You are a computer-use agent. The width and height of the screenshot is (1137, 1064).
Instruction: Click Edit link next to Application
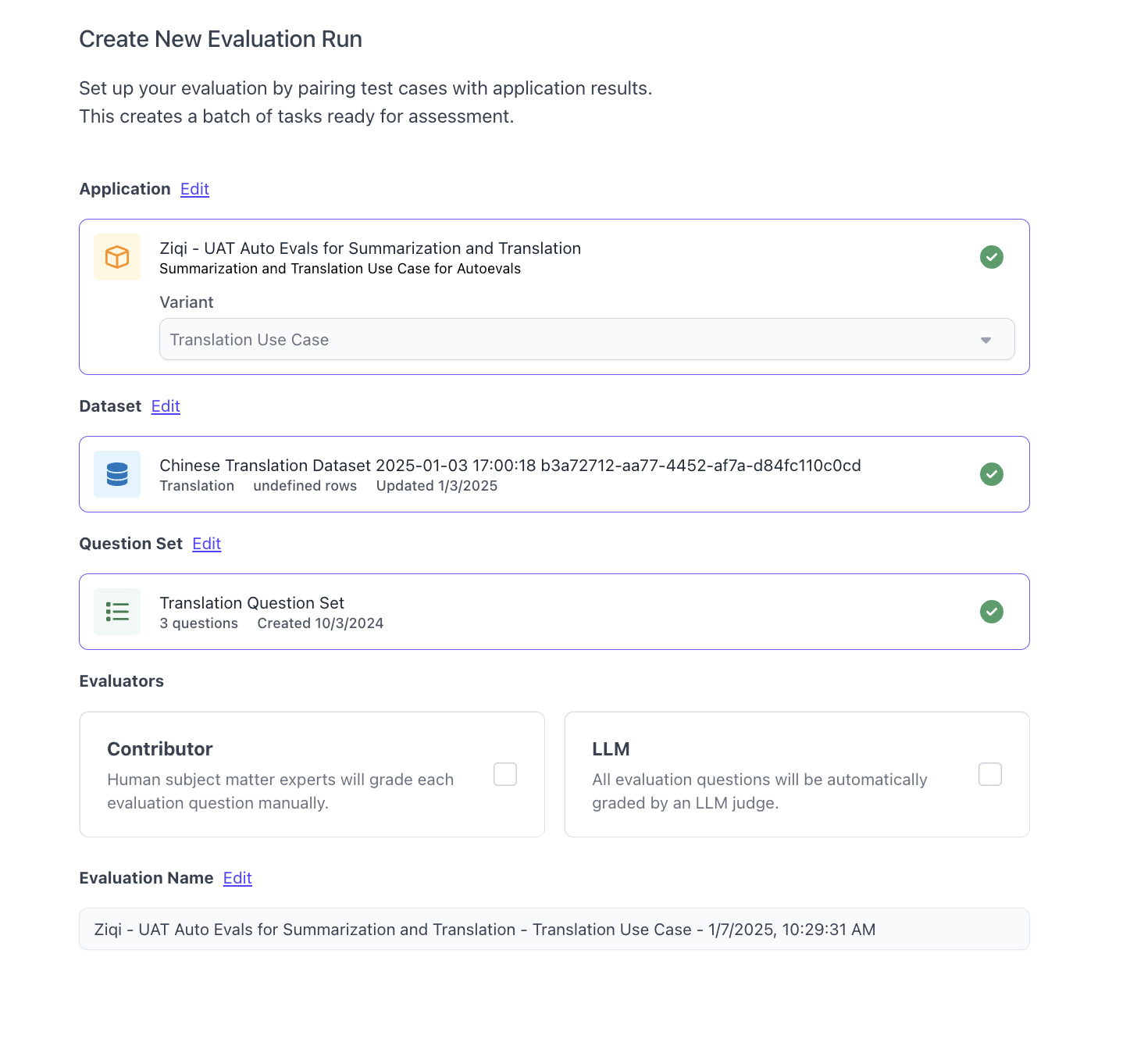[194, 189]
